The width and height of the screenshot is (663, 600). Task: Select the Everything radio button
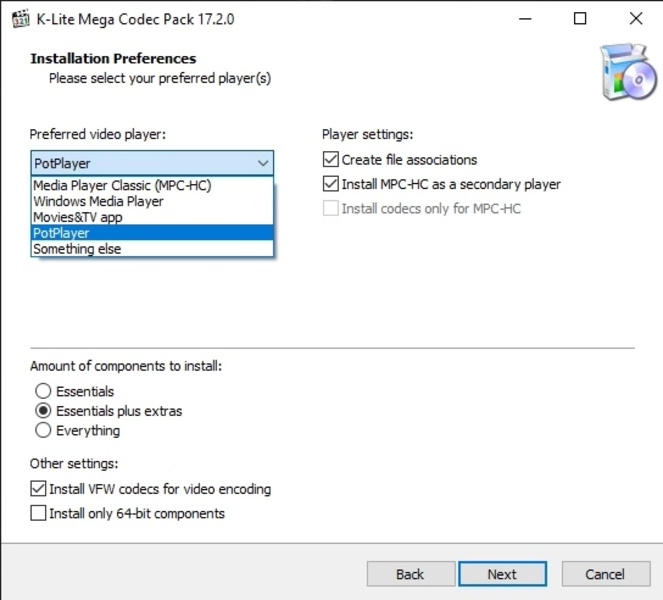(43, 430)
